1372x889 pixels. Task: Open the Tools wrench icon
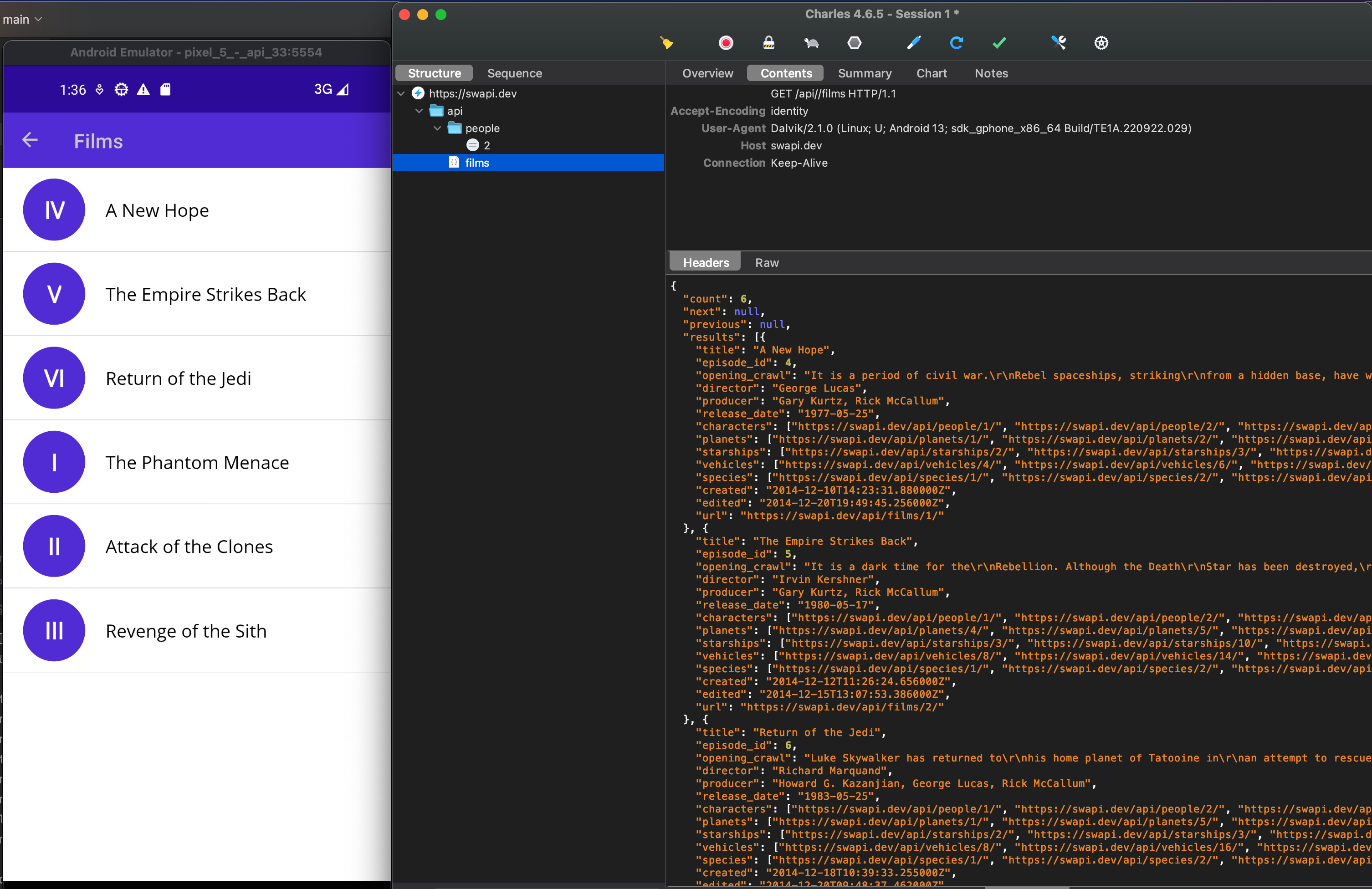[x=1059, y=43]
